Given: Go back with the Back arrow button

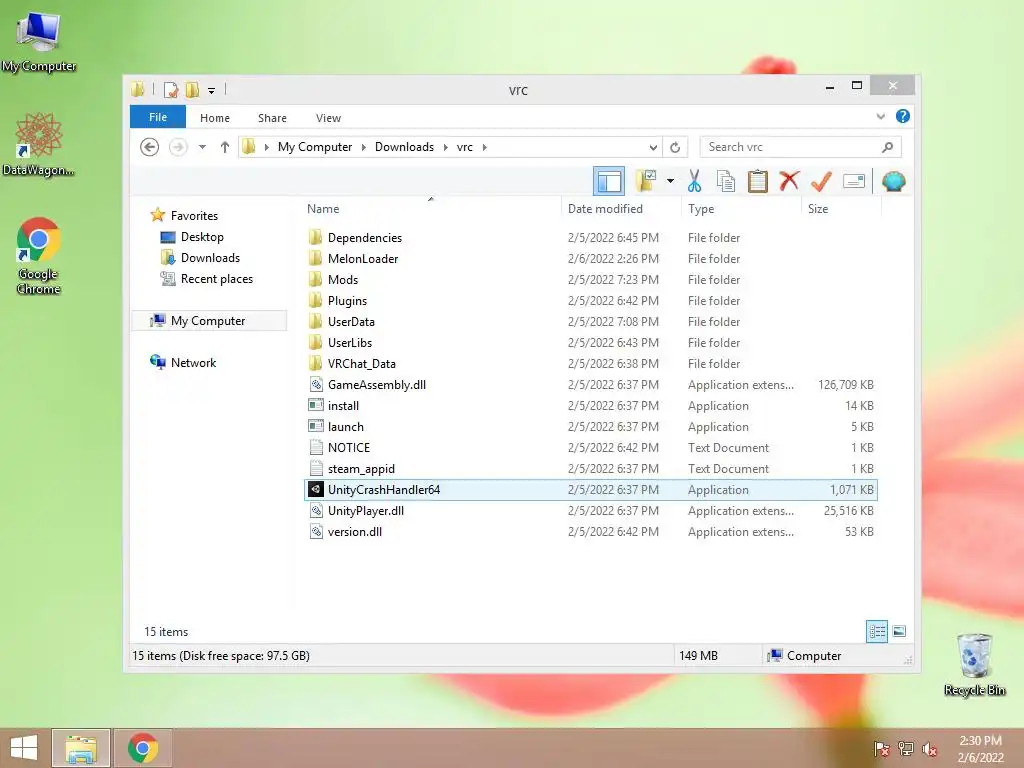Looking at the screenshot, I should click(150, 147).
